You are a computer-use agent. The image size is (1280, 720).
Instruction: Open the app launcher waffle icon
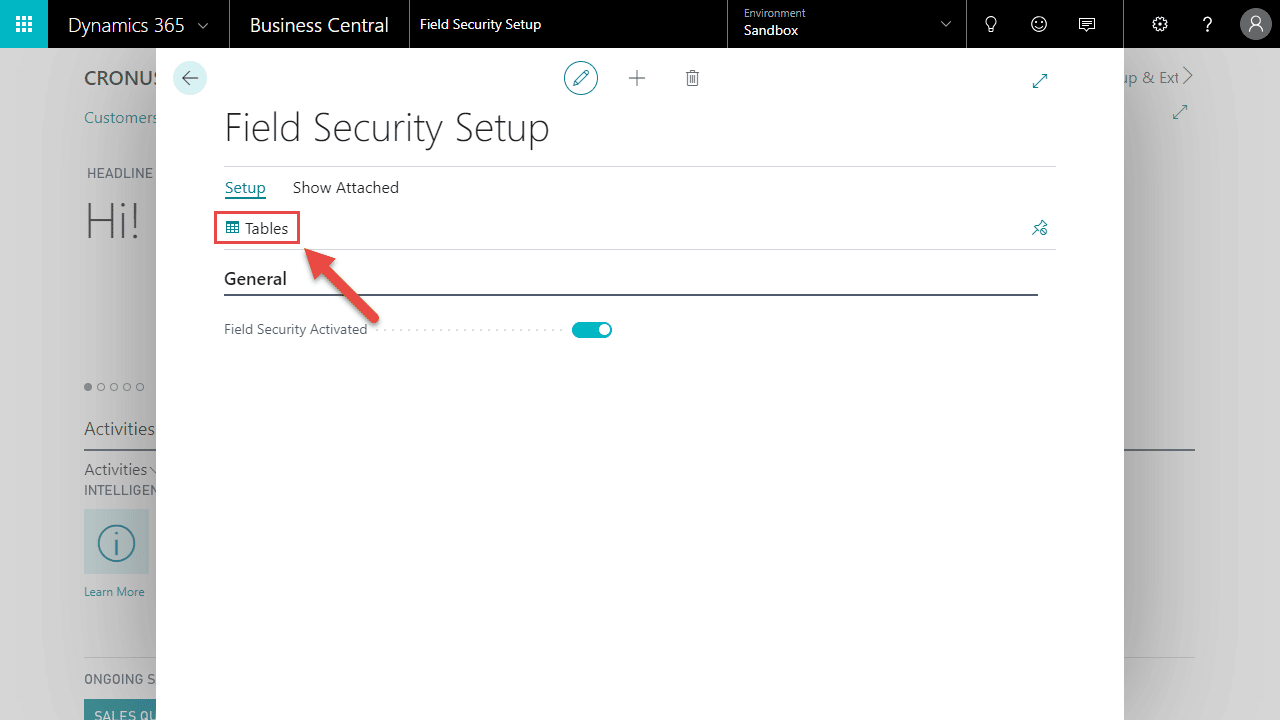[24, 24]
